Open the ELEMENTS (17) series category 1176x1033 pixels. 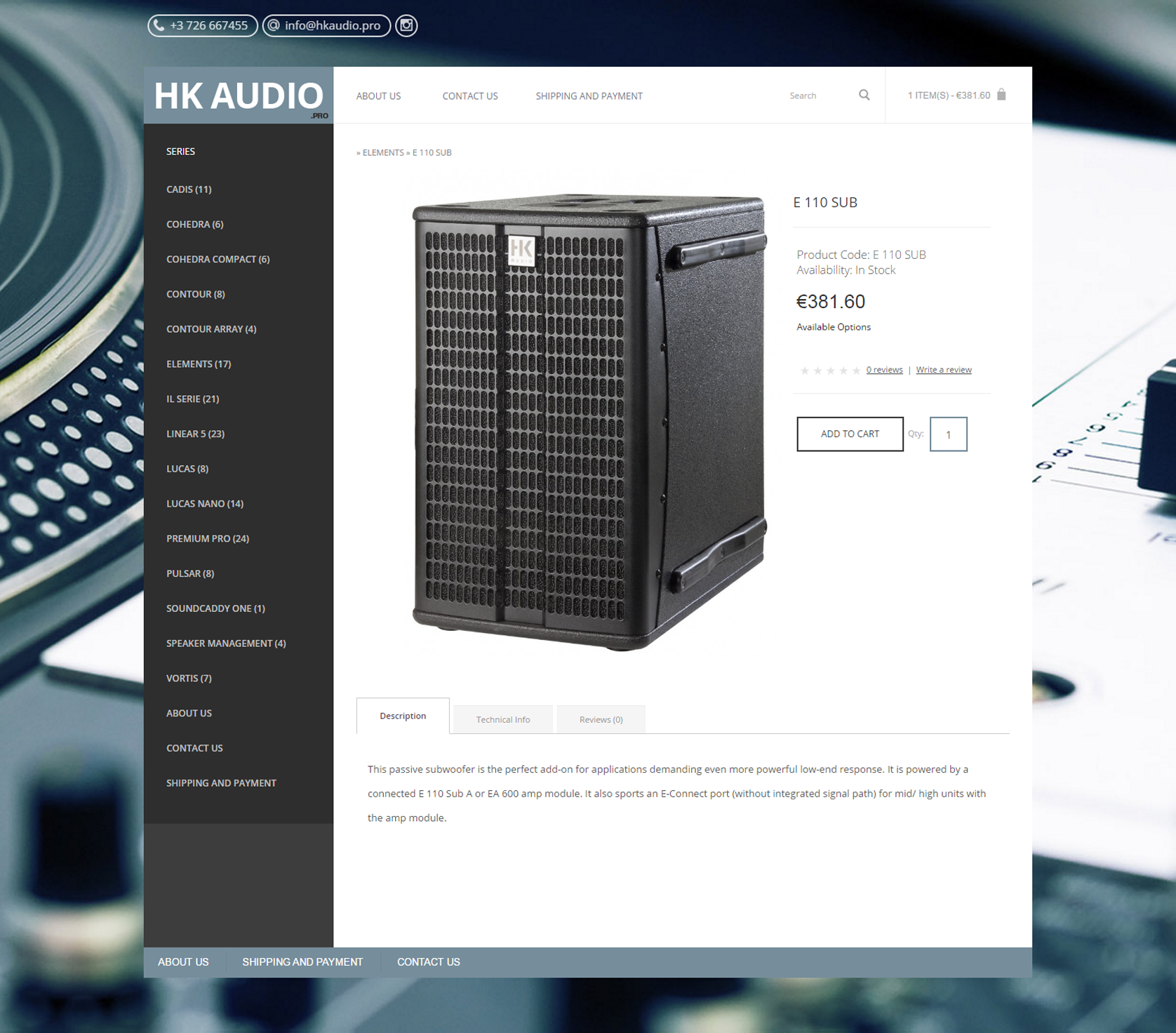pyautogui.click(x=199, y=364)
